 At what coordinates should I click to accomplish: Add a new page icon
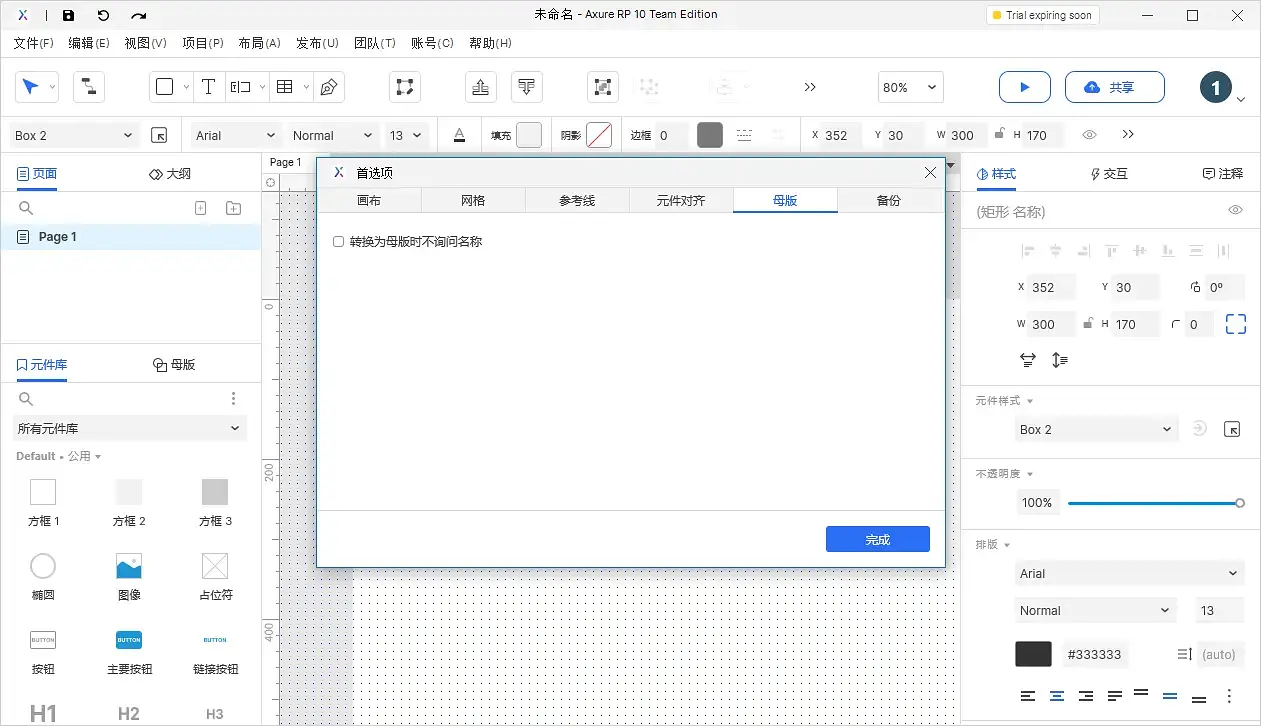coord(200,208)
